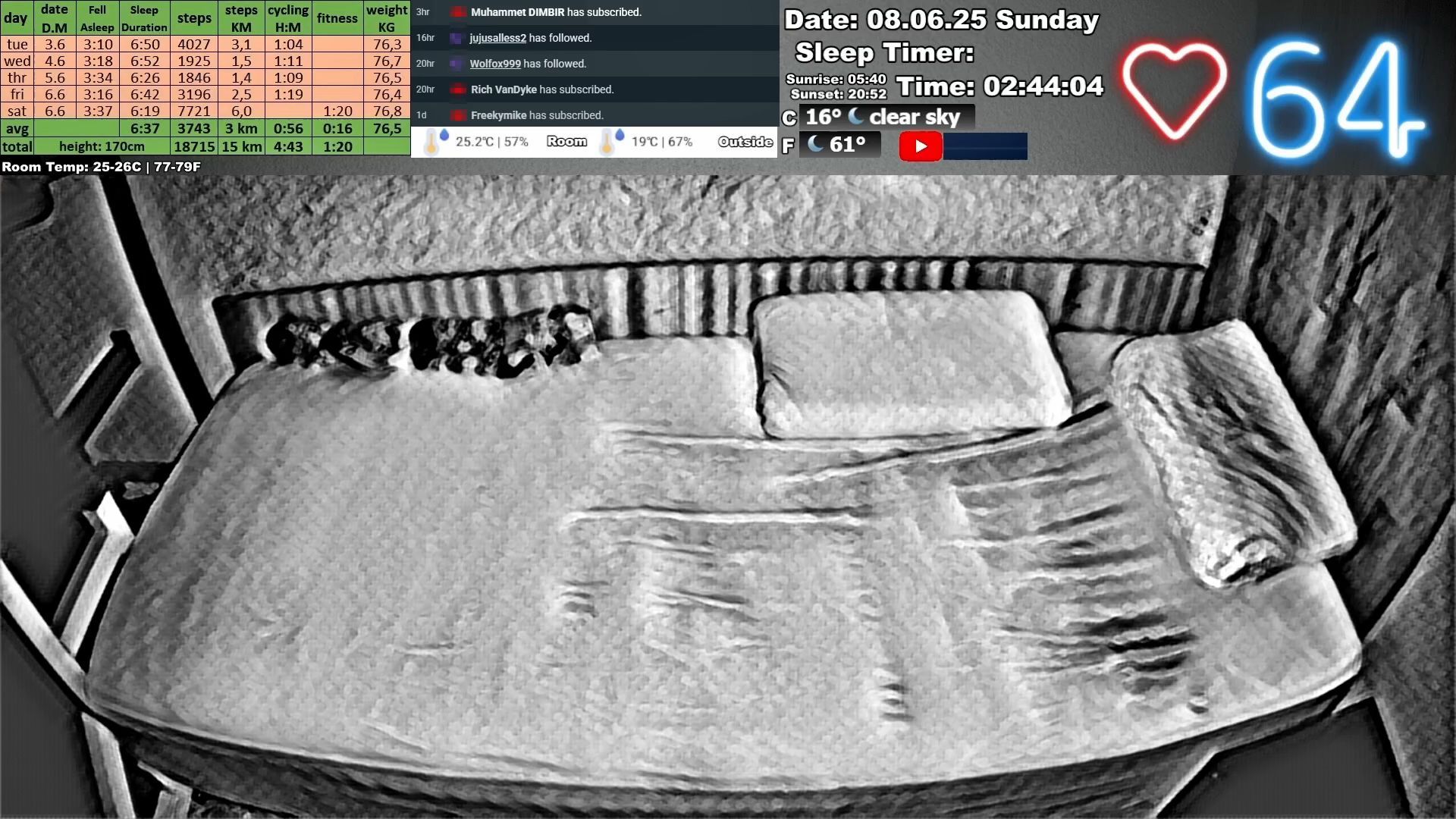The width and height of the screenshot is (1456, 819).
Task: Click the Outside label
Action: 745,142
